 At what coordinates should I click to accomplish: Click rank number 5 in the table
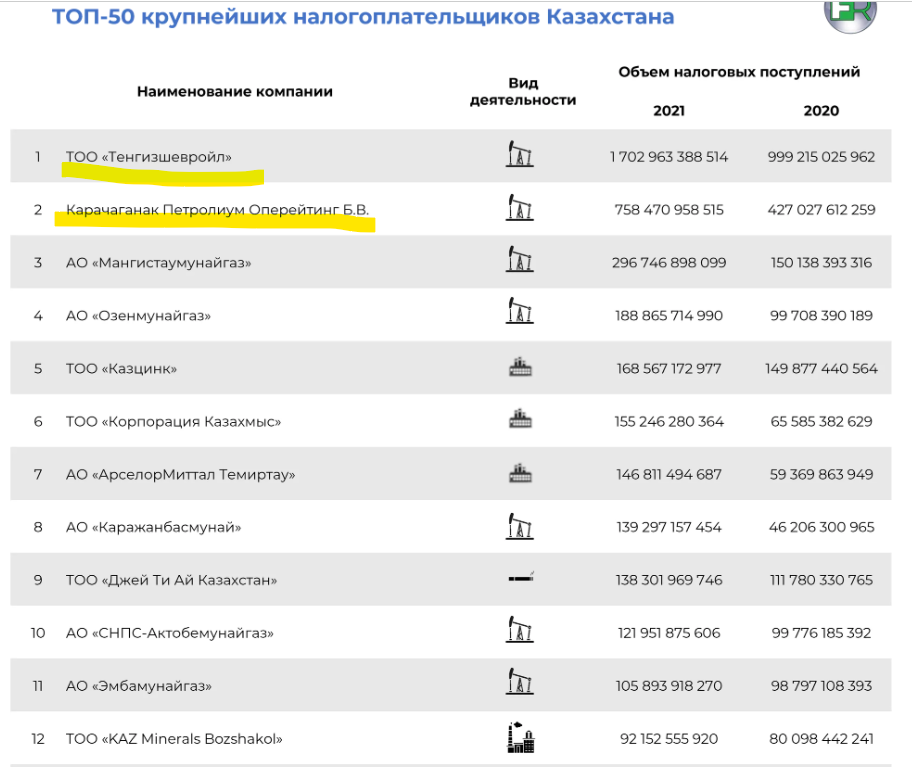(38, 369)
